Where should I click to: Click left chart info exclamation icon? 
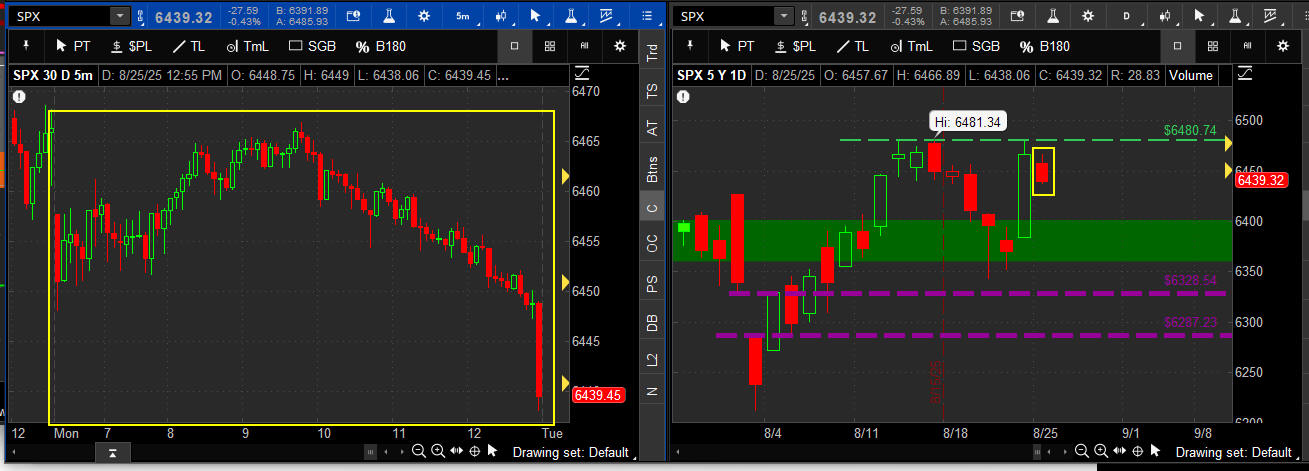[19, 97]
